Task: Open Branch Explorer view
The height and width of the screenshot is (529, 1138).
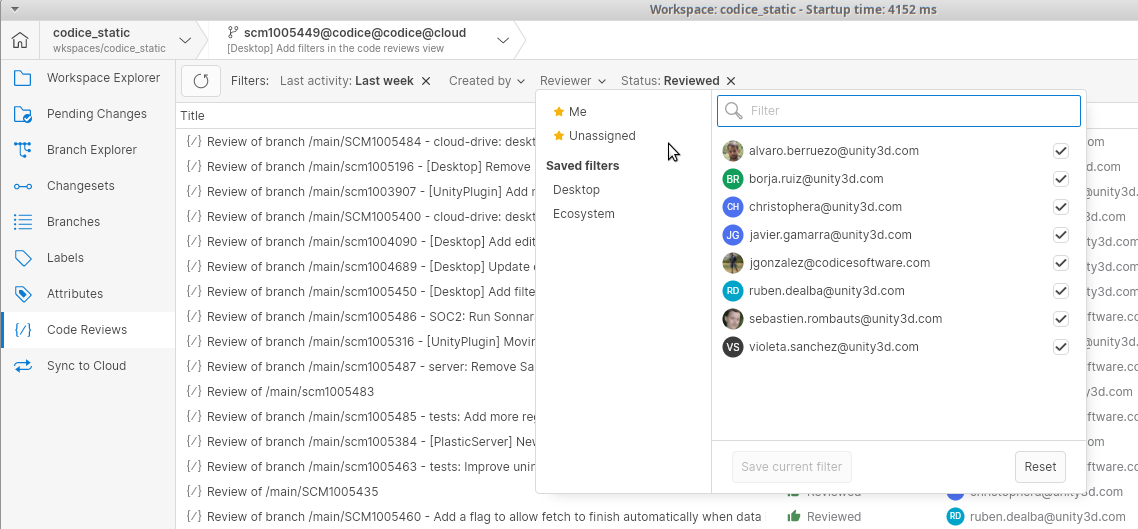Action: 88,149
